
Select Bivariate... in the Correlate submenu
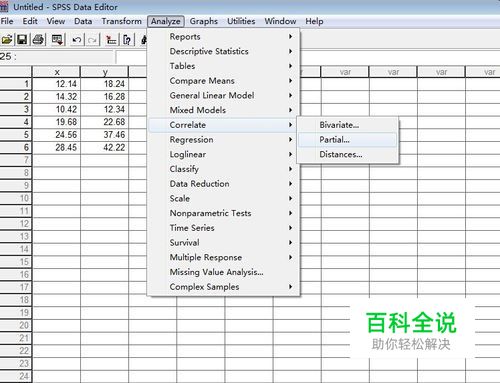coord(348,125)
